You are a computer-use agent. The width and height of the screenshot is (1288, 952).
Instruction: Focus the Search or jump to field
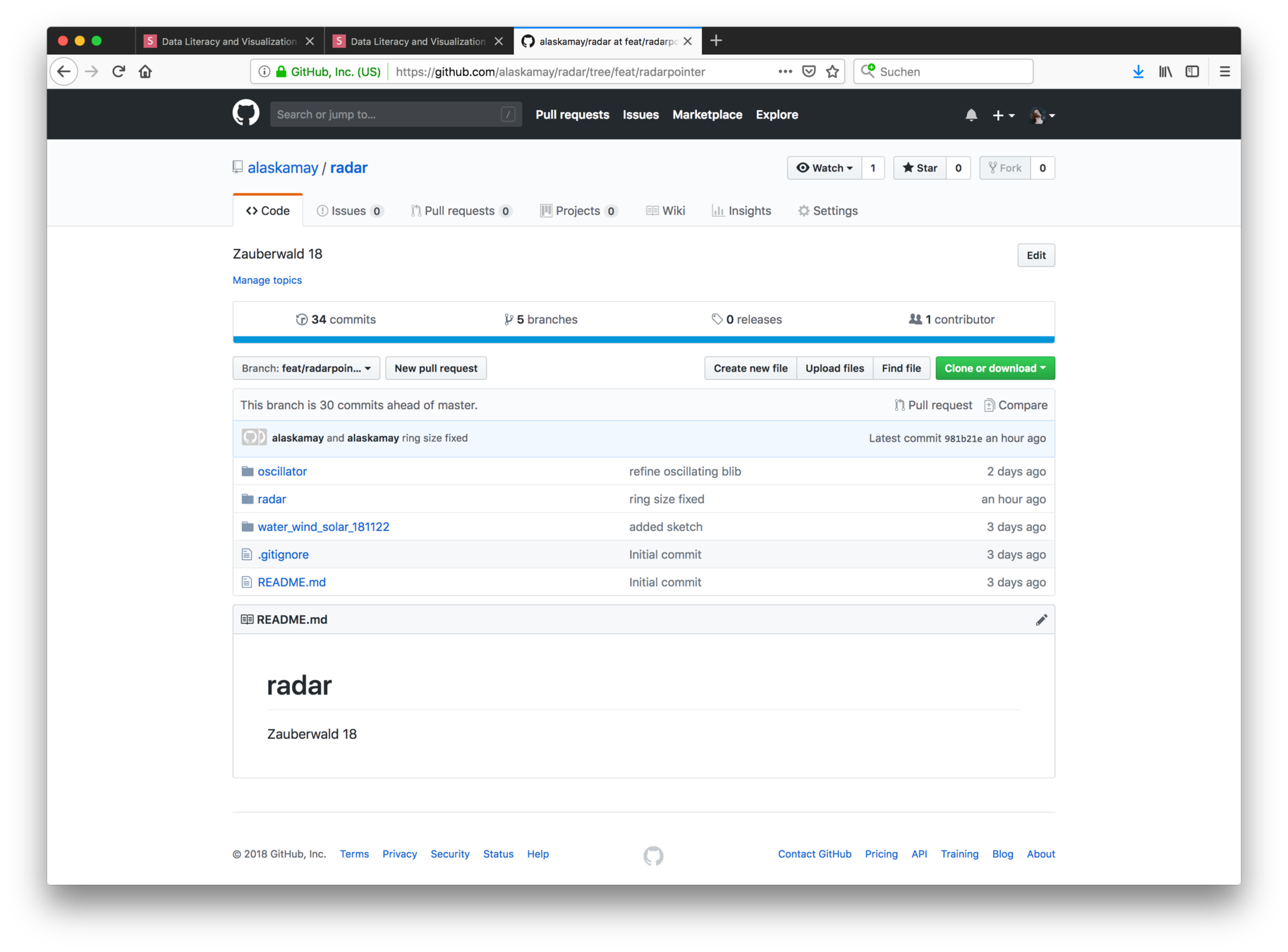point(396,114)
